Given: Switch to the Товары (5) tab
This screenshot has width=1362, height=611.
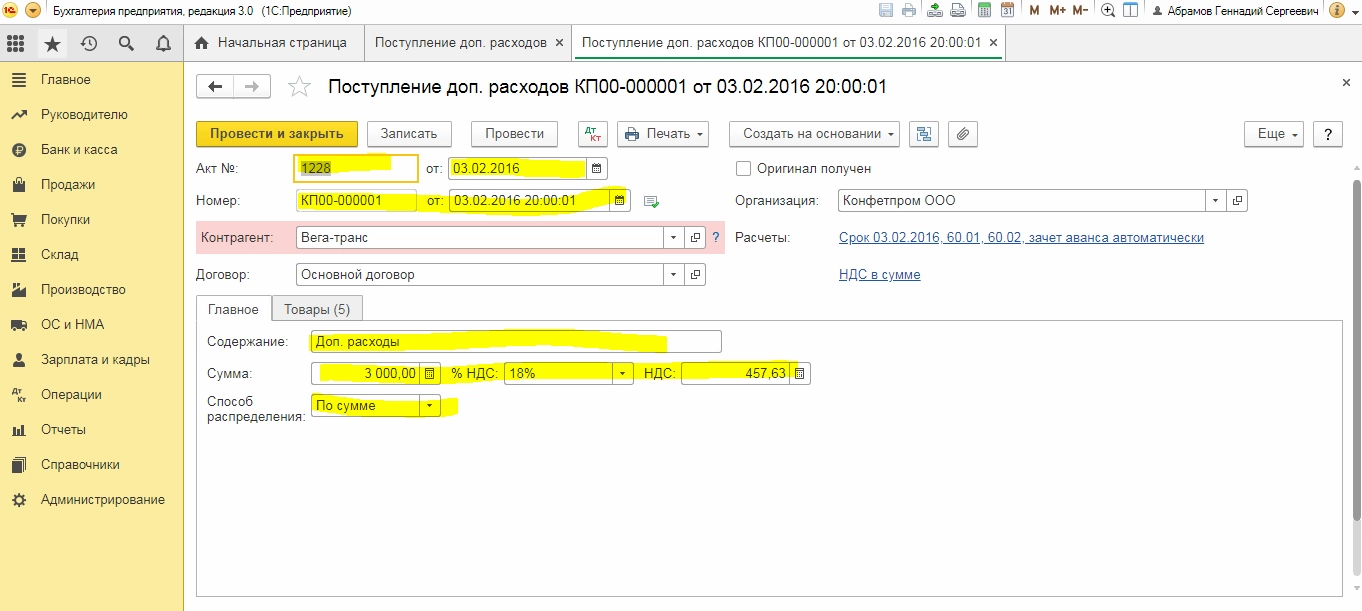Looking at the screenshot, I should [317, 309].
